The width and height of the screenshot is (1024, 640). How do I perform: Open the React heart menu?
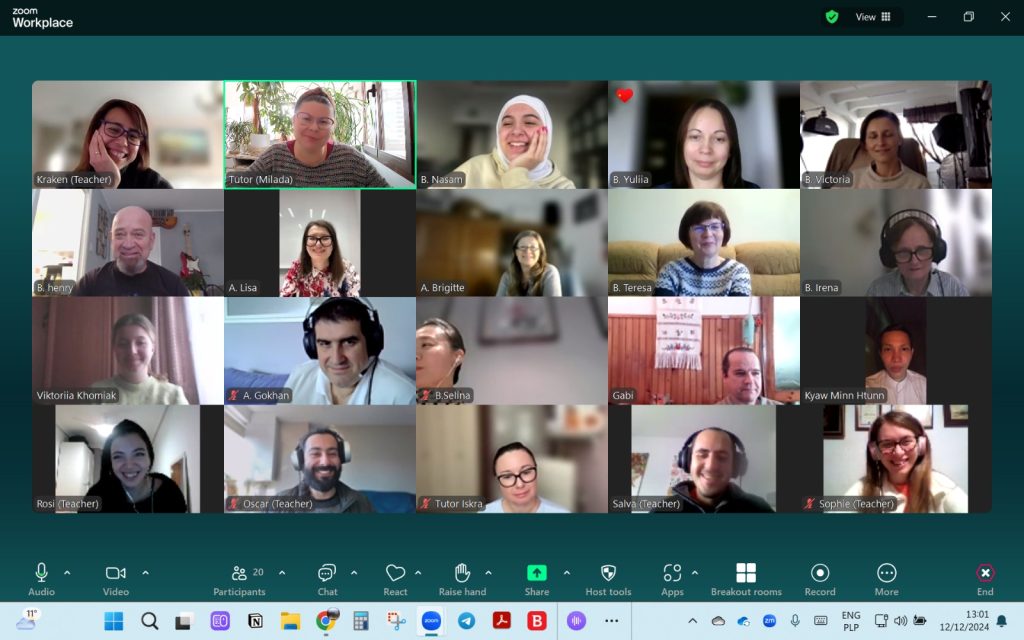(395, 579)
